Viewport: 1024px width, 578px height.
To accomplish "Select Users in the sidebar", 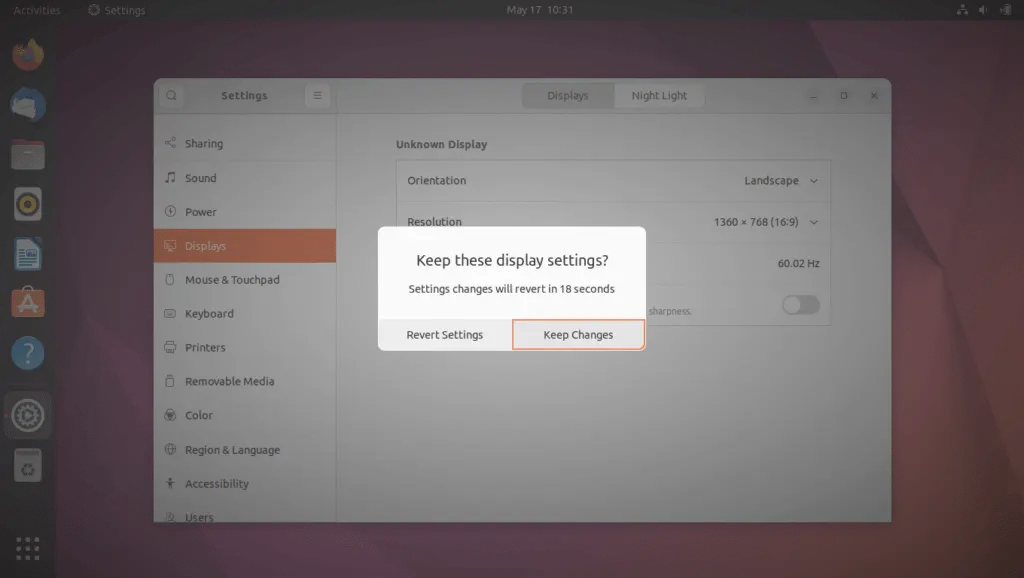I will 200,516.
